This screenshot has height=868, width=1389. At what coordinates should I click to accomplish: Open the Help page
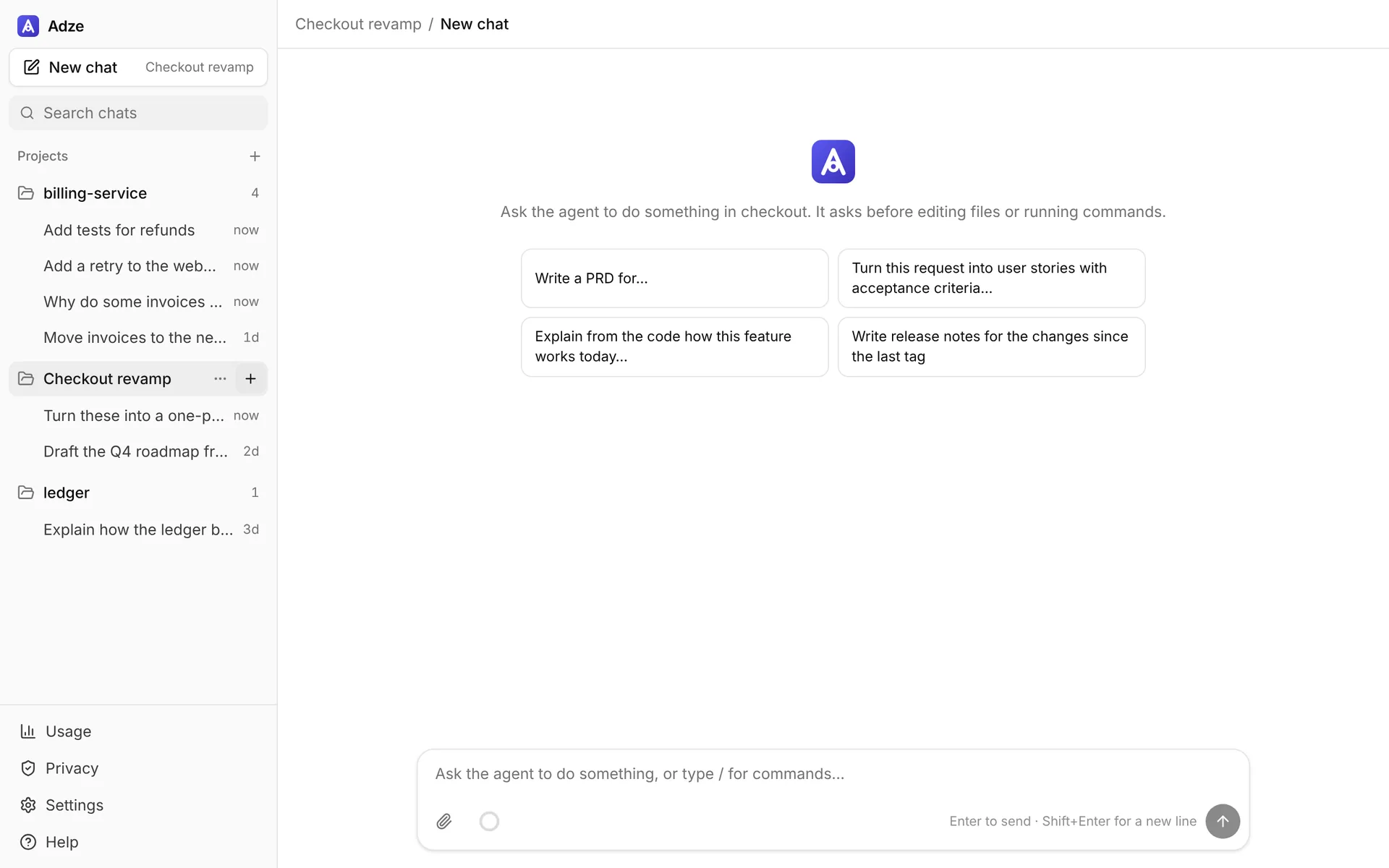click(x=138, y=842)
